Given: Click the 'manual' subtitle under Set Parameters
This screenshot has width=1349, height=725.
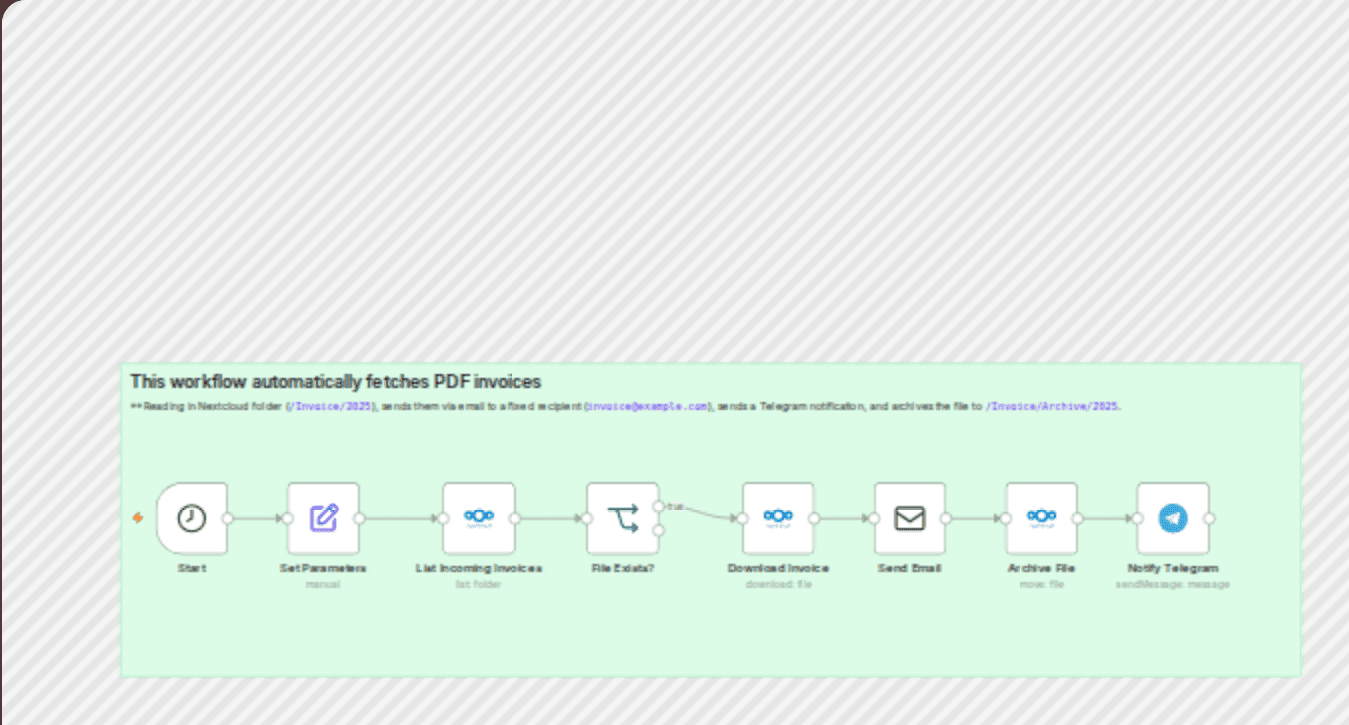Looking at the screenshot, I should click(323, 584).
